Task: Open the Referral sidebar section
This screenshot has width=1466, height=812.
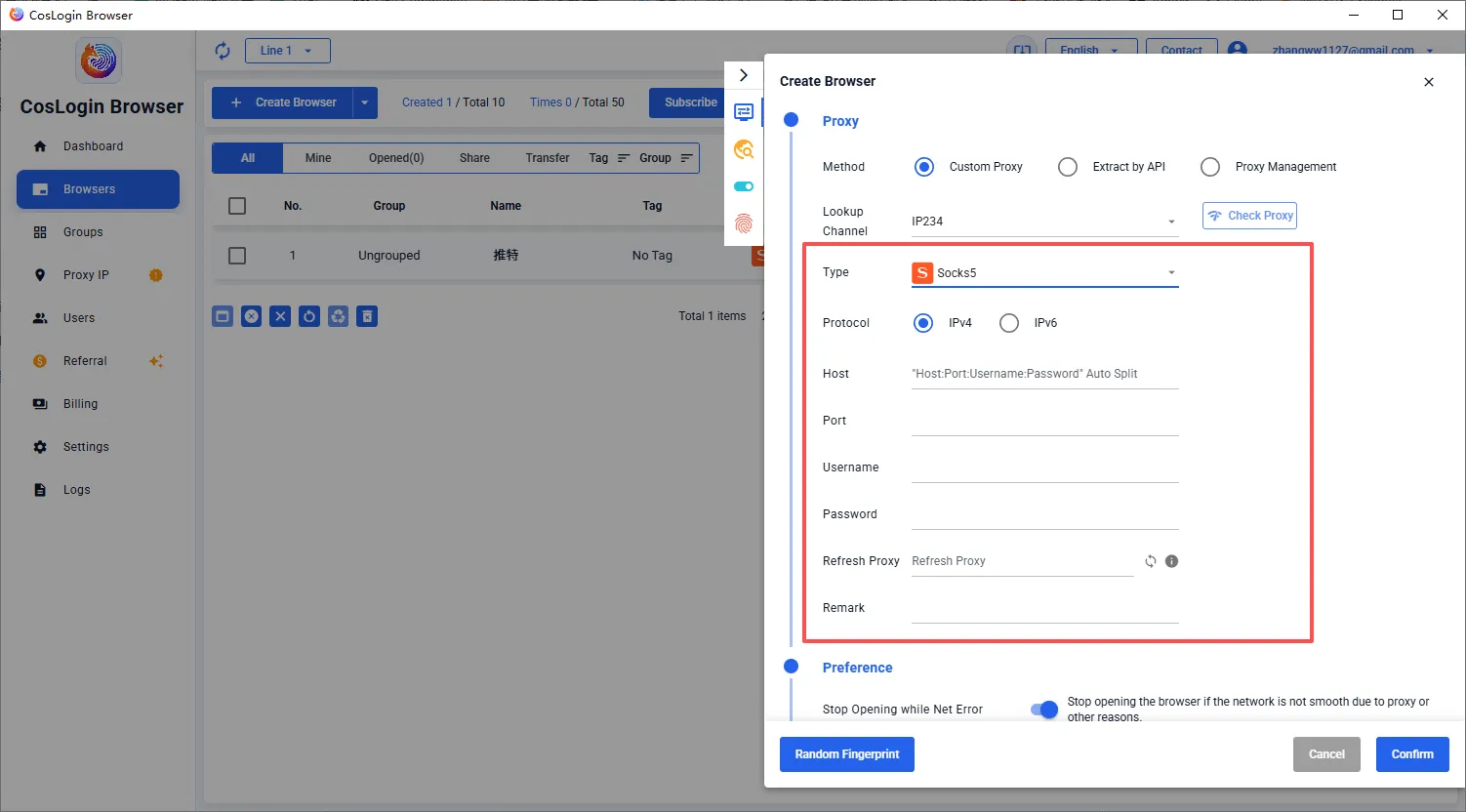Action: point(85,361)
